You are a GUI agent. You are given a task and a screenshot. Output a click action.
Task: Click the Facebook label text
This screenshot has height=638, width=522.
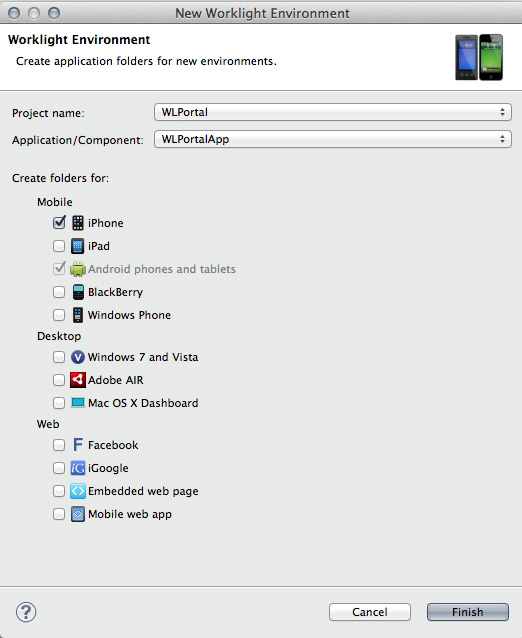tap(113, 445)
